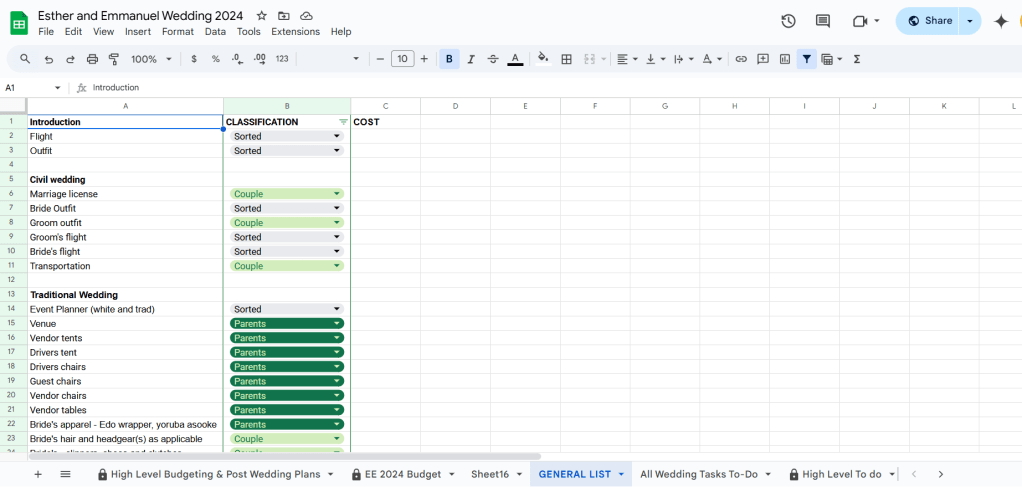Click the add new sheet plus button
1022x487 pixels.
click(x=38, y=474)
